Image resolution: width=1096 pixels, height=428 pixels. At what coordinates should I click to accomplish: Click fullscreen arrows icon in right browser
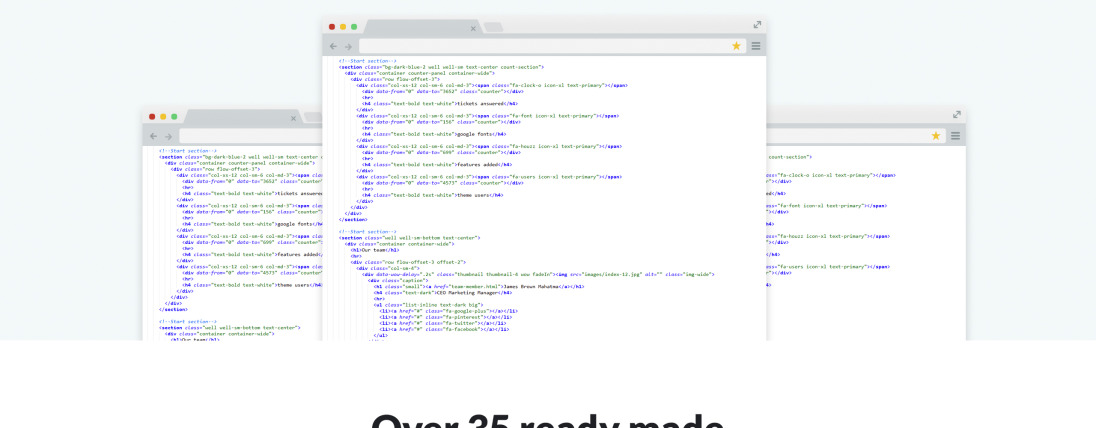(957, 115)
